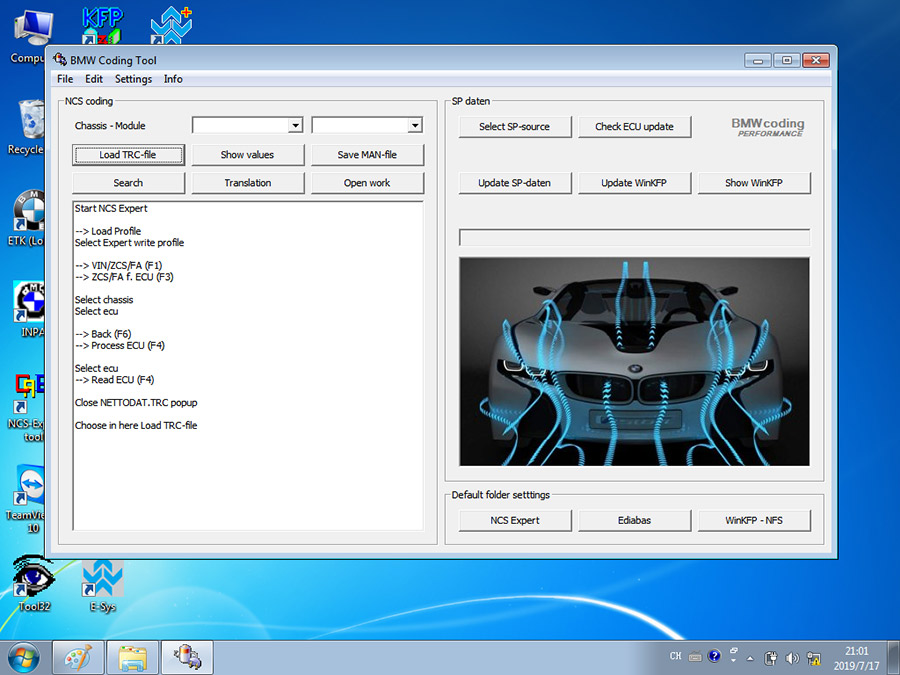Click the on-screen keyboard tray icon

pos(695,657)
